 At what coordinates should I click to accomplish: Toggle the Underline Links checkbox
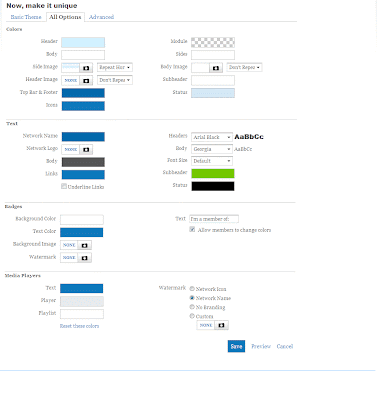coord(64,186)
